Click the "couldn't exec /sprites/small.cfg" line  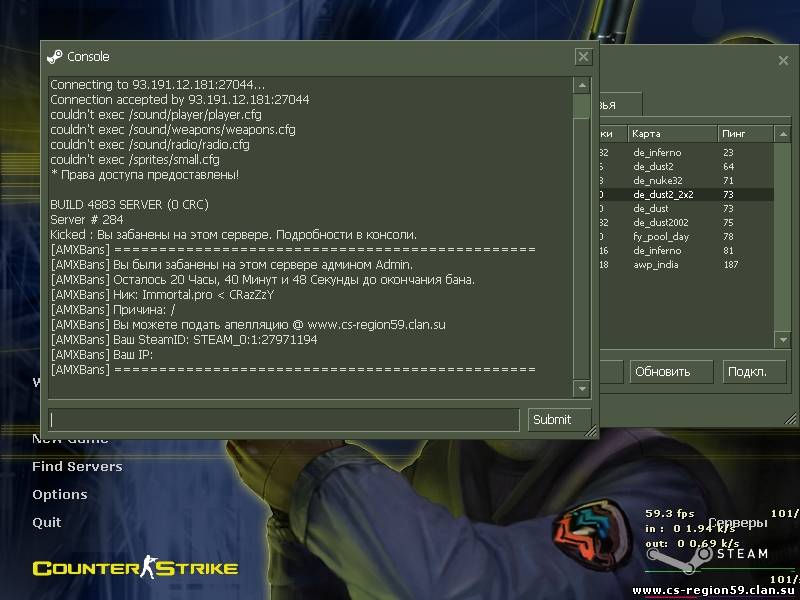[135, 160]
